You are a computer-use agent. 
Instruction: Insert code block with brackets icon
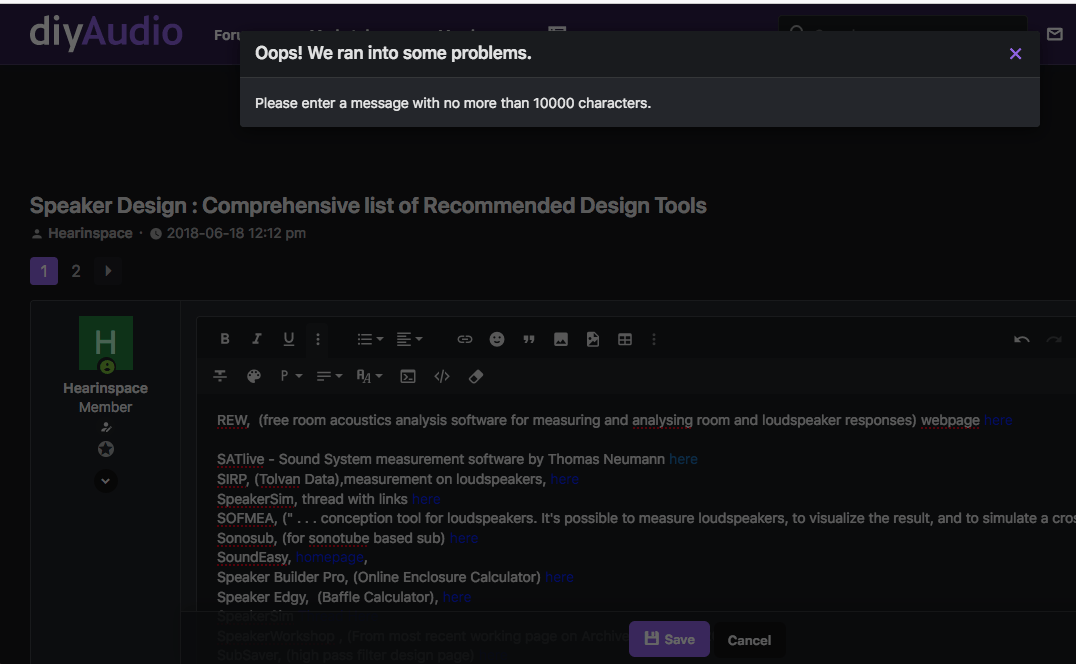click(442, 376)
